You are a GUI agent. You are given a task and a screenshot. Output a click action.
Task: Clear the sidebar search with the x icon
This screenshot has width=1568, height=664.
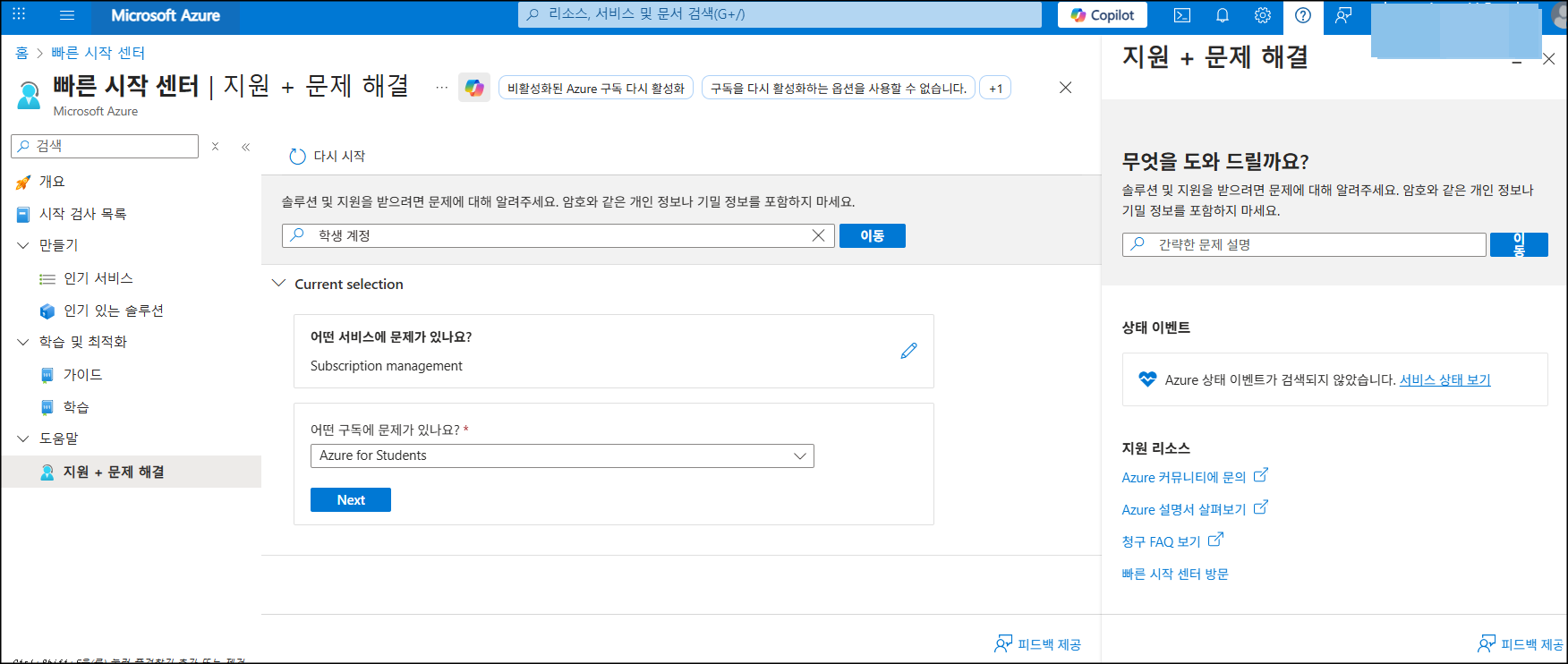point(215,146)
